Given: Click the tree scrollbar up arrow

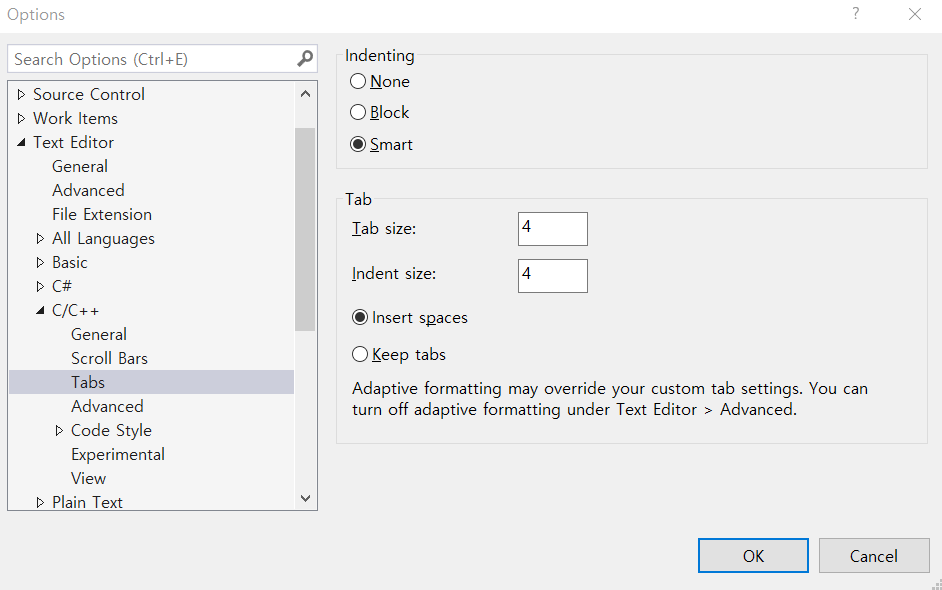Looking at the screenshot, I should tap(305, 94).
